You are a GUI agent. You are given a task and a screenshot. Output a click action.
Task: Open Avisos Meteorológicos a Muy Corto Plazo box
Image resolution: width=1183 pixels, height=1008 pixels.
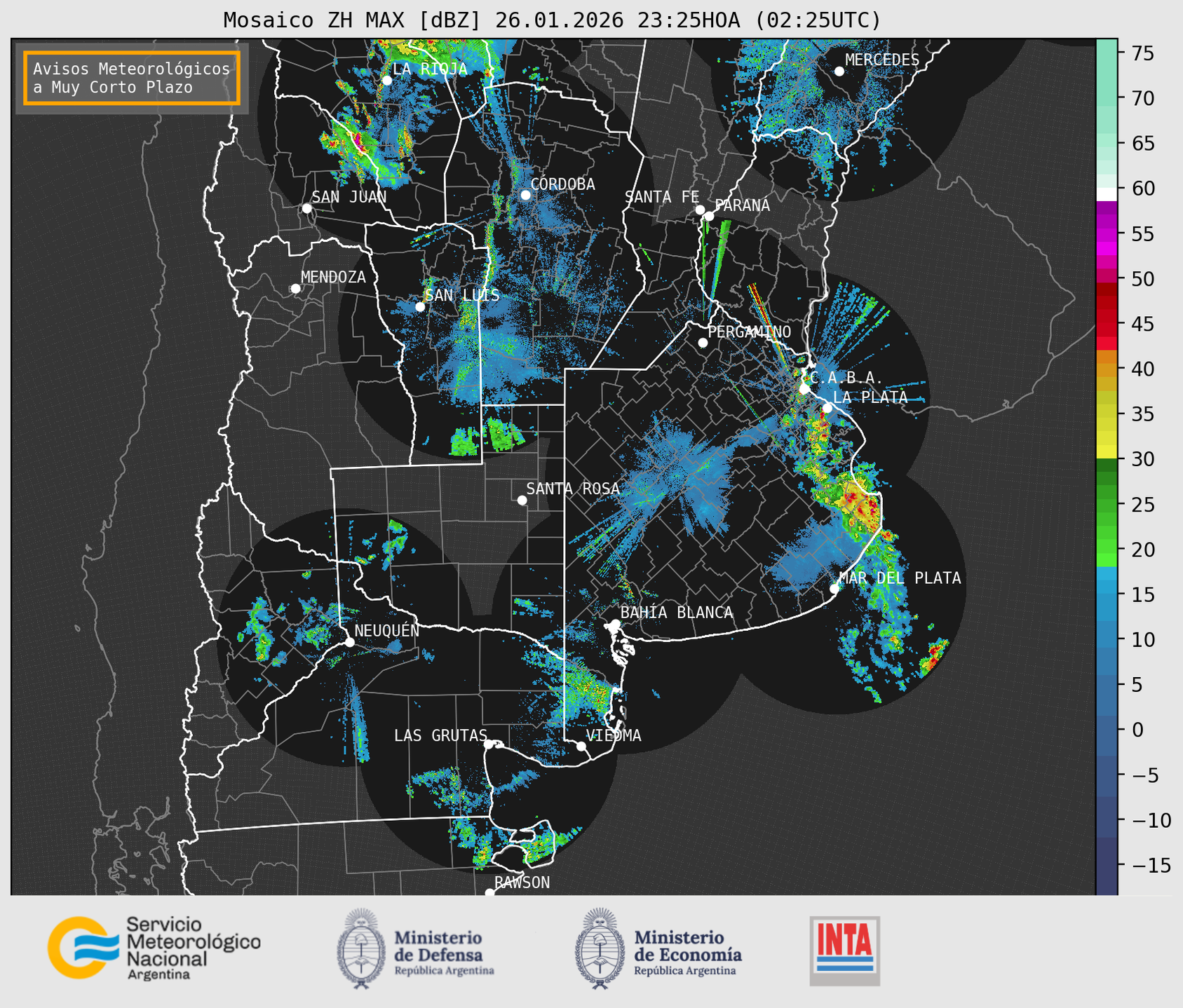(132, 78)
